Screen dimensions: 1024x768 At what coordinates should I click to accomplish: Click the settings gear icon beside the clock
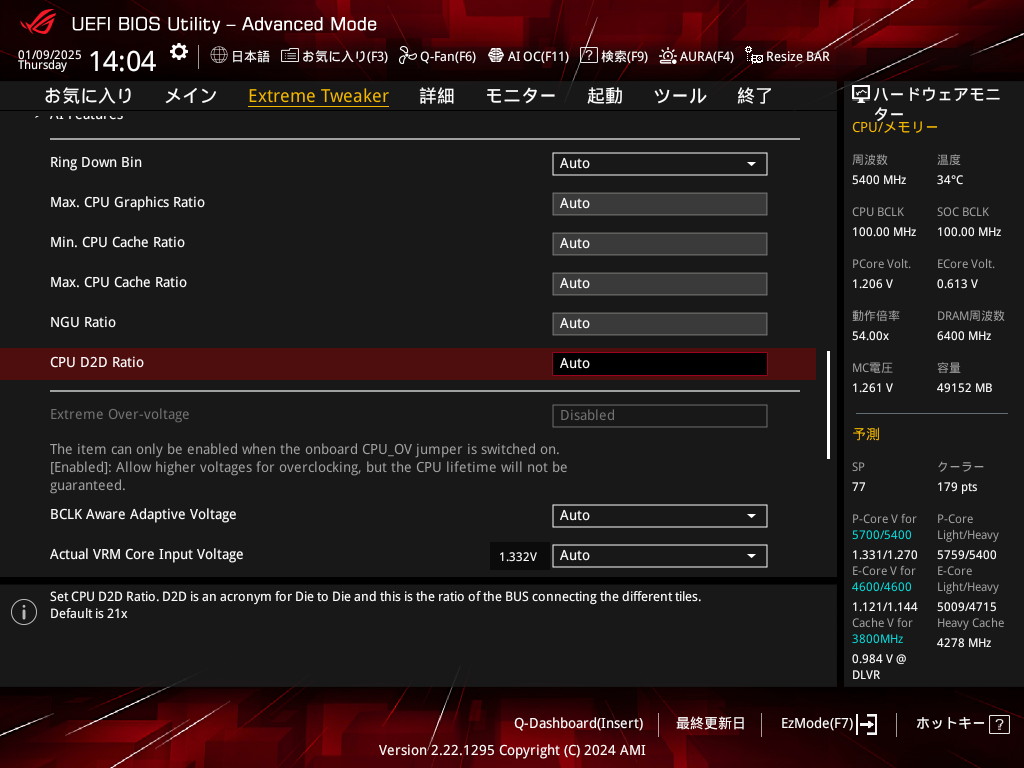tap(178, 52)
